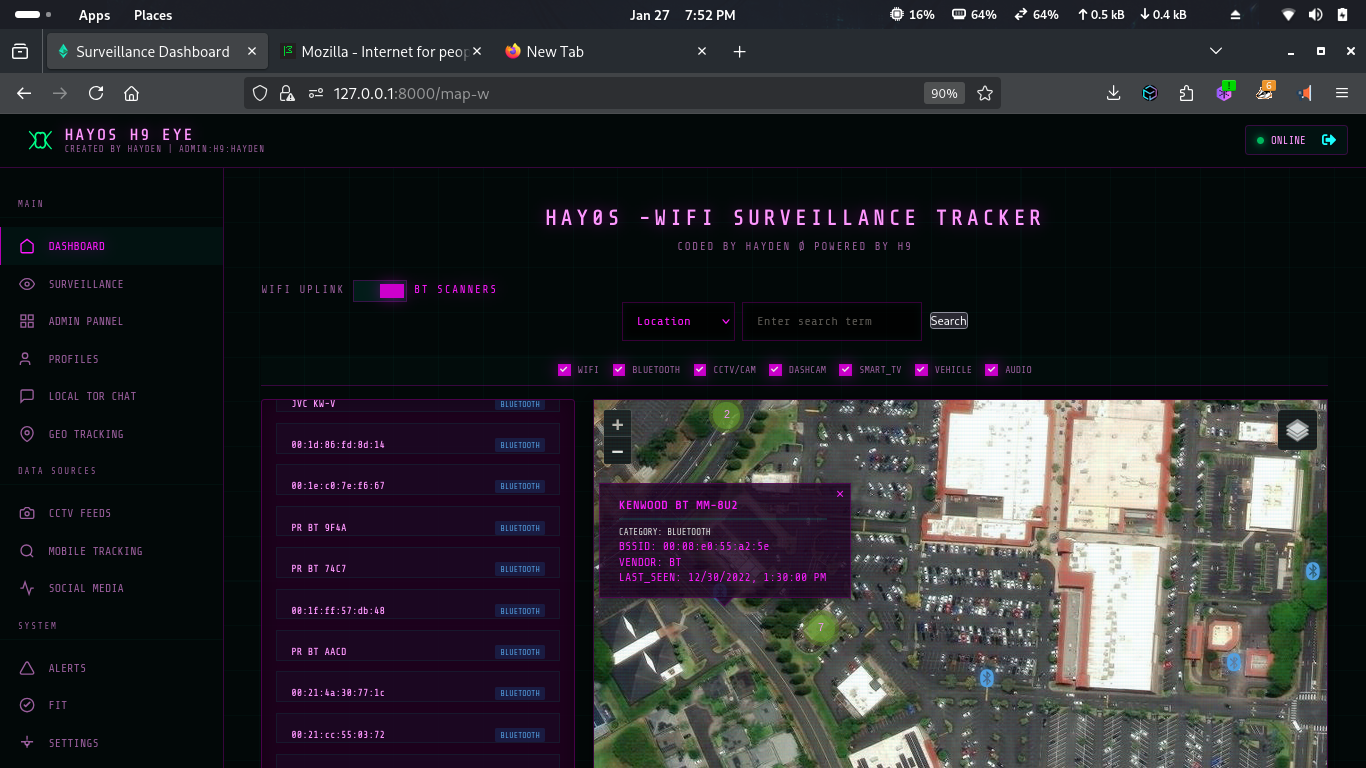Open the Places menu in the top panel
Screen dimensions: 1366x768
pos(153,15)
